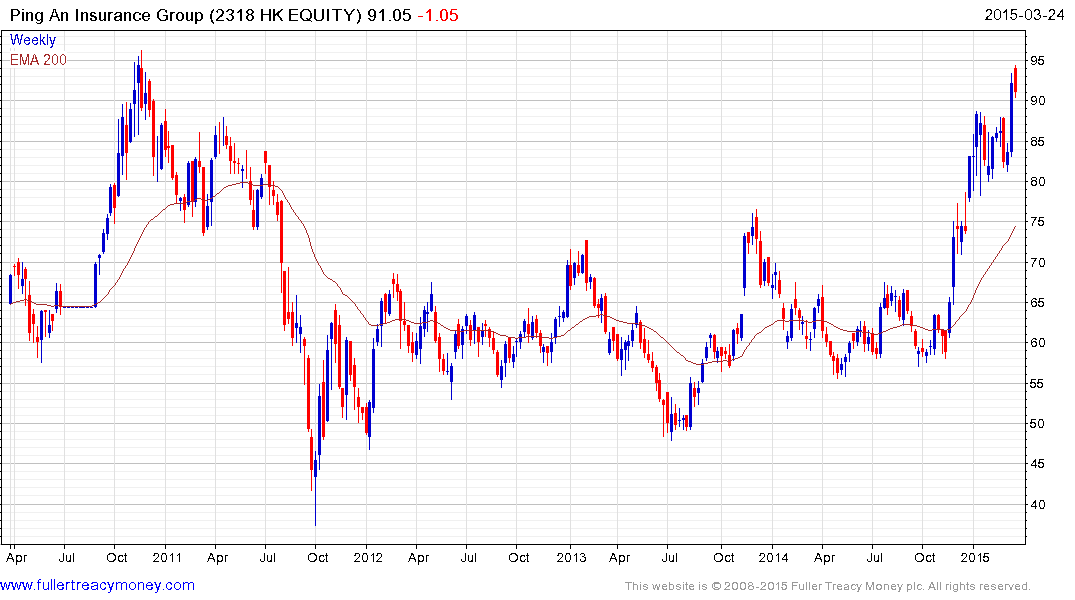The height and width of the screenshot is (600, 1075).
Task: Select the 91.05 last price value
Action: click(x=389, y=15)
